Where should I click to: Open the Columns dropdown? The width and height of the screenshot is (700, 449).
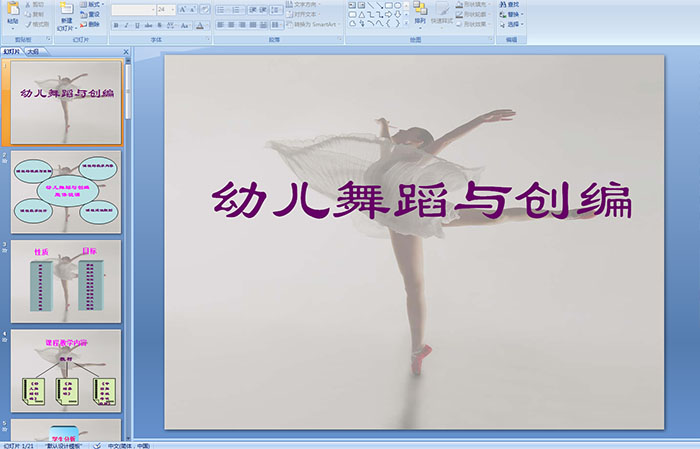[277, 25]
